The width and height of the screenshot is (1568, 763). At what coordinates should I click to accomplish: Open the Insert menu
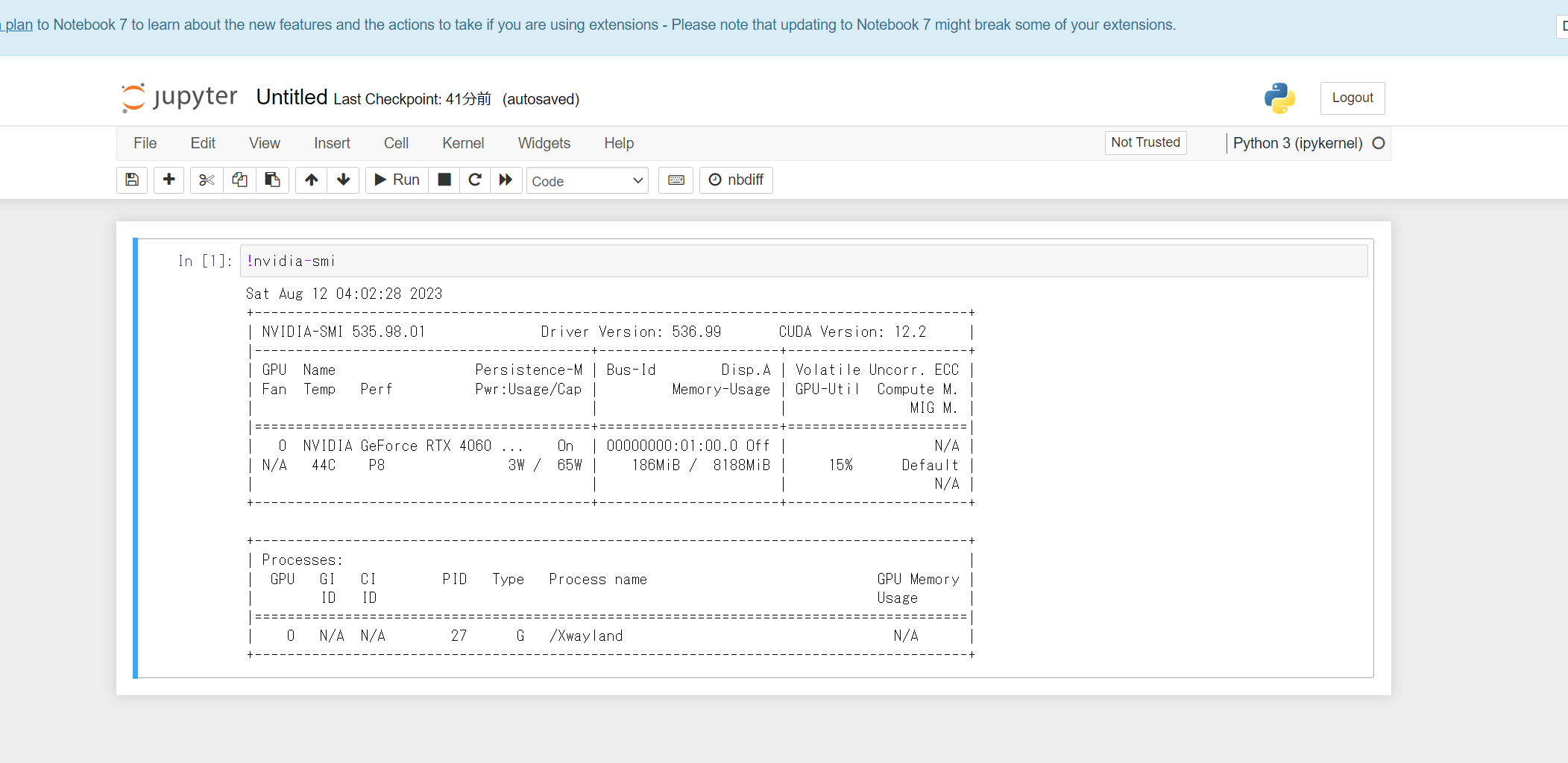pos(332,143)
